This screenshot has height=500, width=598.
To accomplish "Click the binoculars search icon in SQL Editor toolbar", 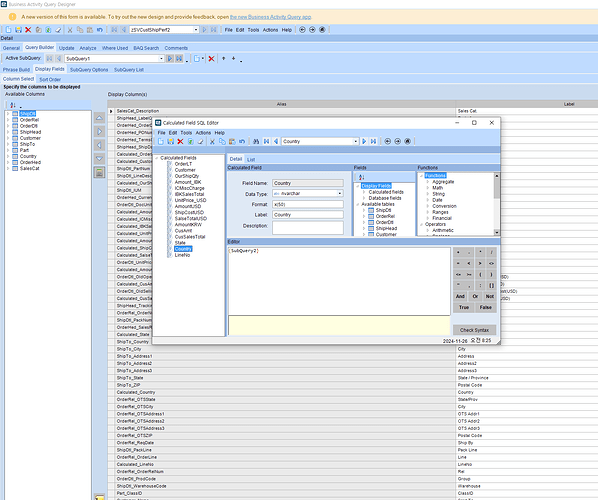I will [256, 141].
